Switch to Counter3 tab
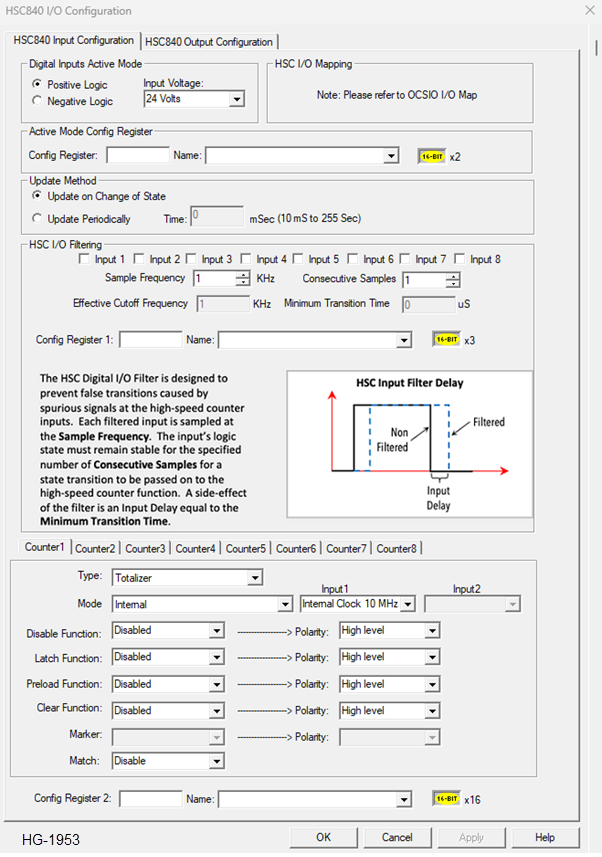 [145, 548]
